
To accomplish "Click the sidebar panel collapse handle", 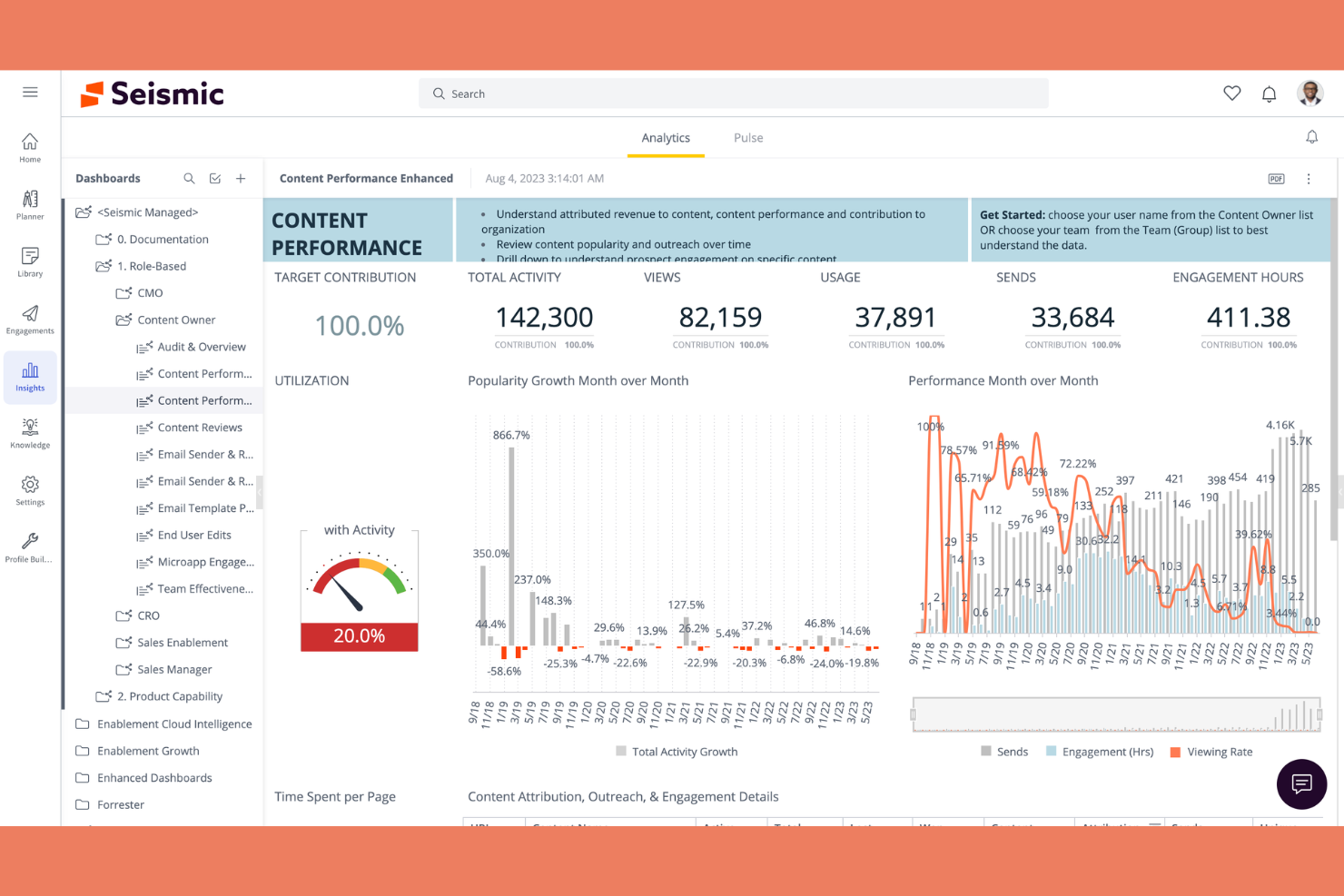I will [259, 493].
